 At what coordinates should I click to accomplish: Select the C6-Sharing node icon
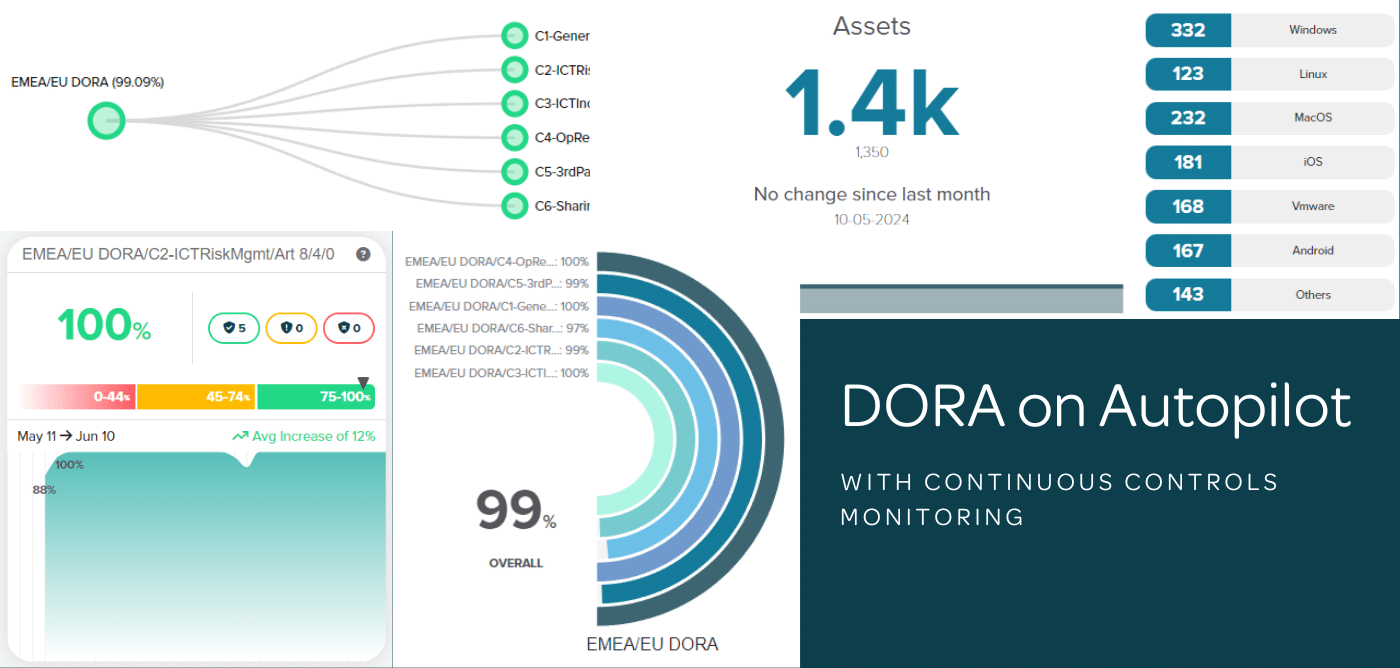514,205
